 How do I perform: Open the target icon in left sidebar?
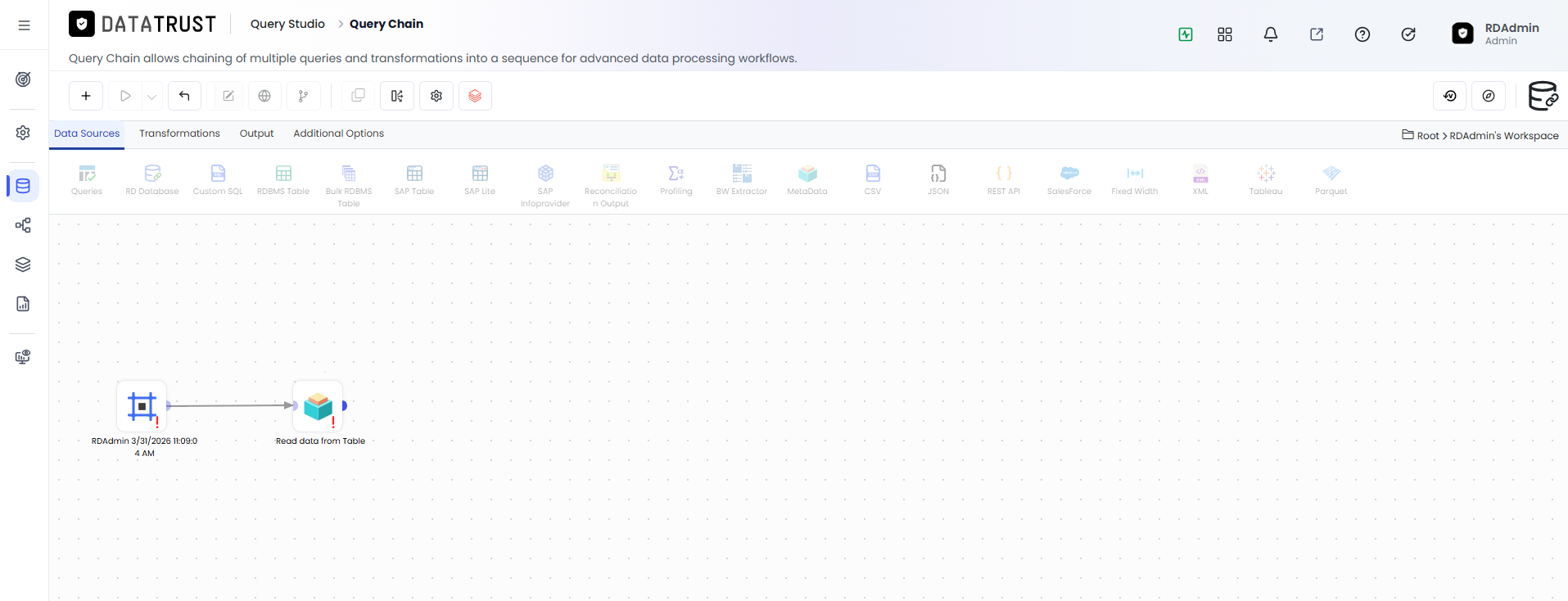(x=24, y=79)
